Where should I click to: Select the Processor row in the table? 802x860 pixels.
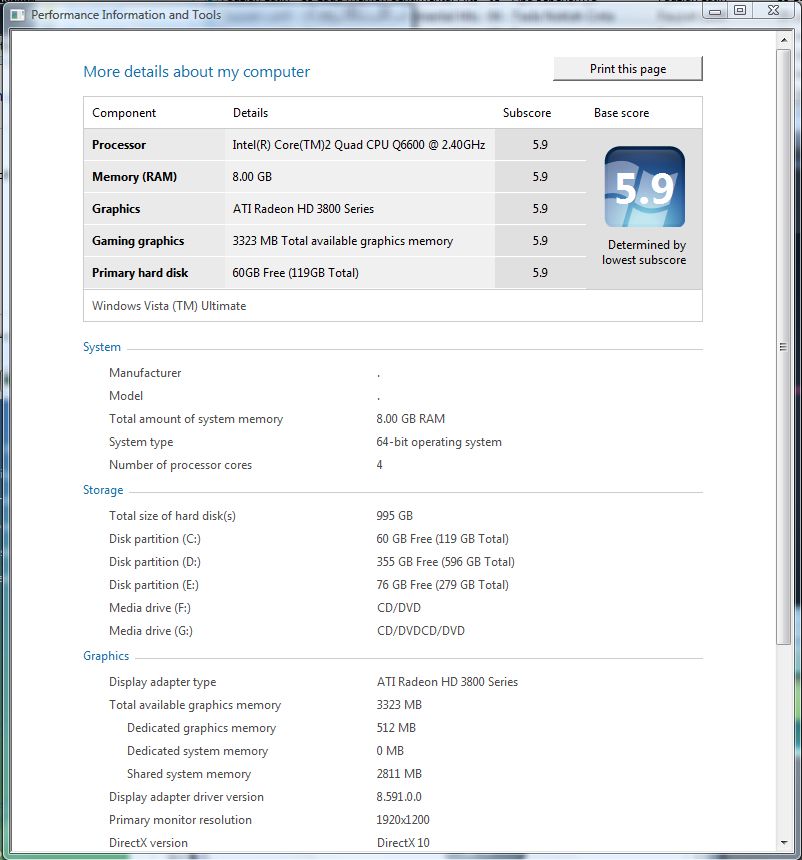click(119, 145)
